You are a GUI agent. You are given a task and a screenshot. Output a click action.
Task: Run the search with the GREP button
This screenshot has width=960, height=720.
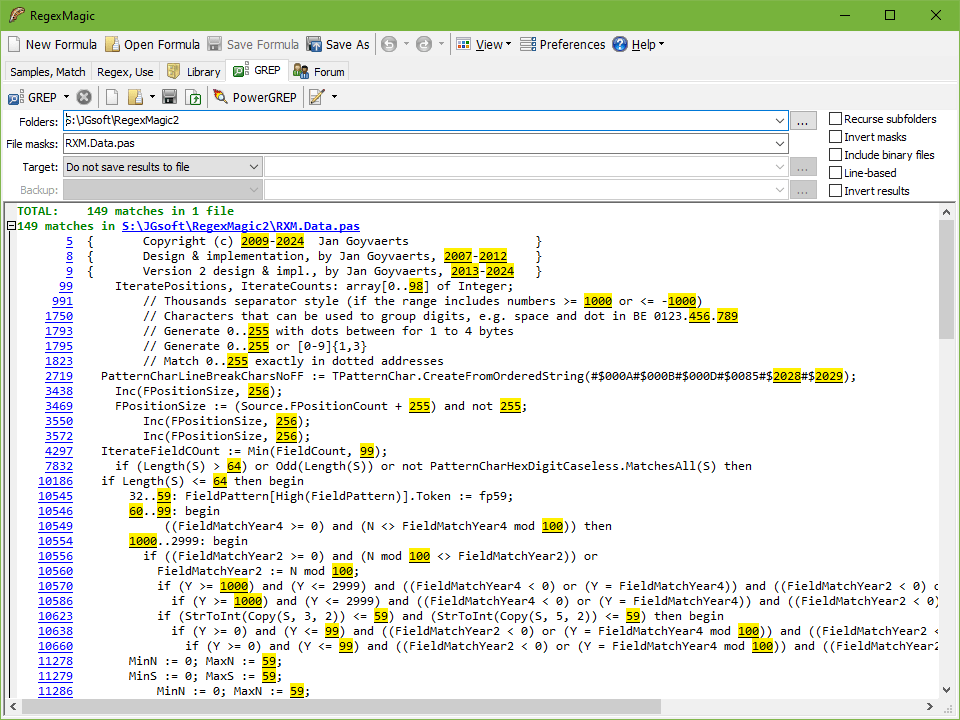point(32,97)
